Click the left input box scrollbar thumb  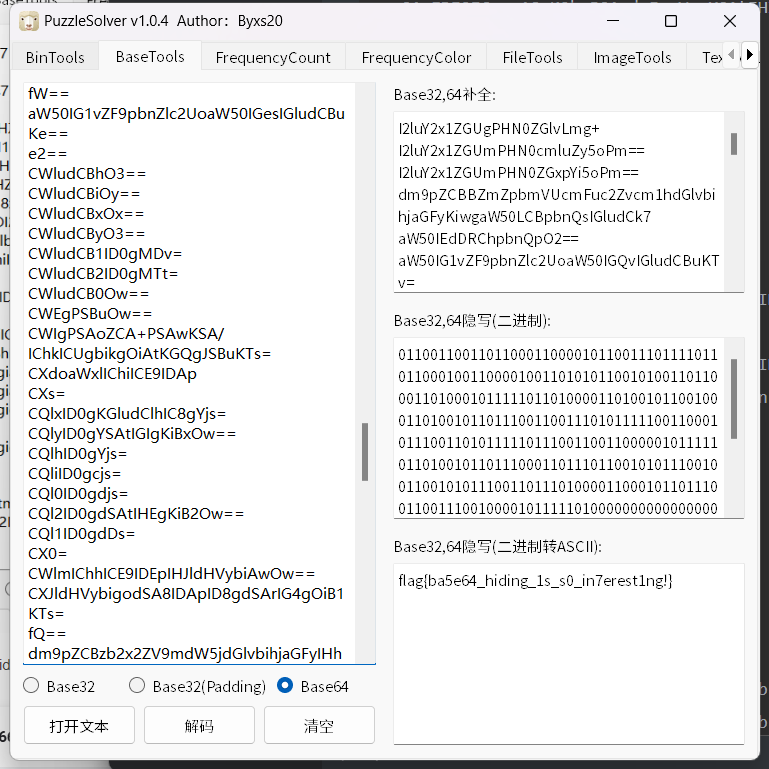click(x=365, y=452)
